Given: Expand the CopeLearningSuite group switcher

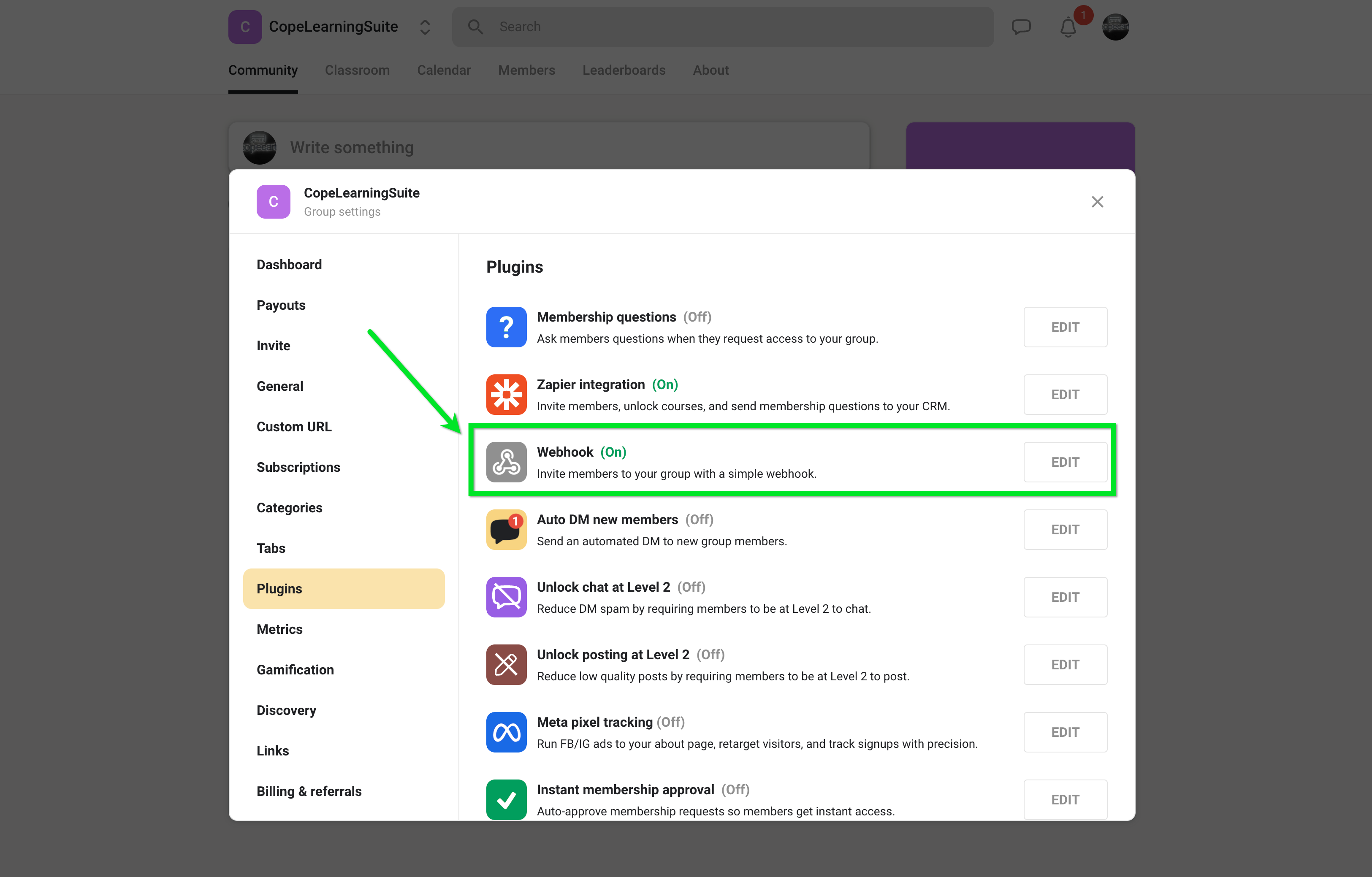Looking at the screenshot, I should pos(425,27).
